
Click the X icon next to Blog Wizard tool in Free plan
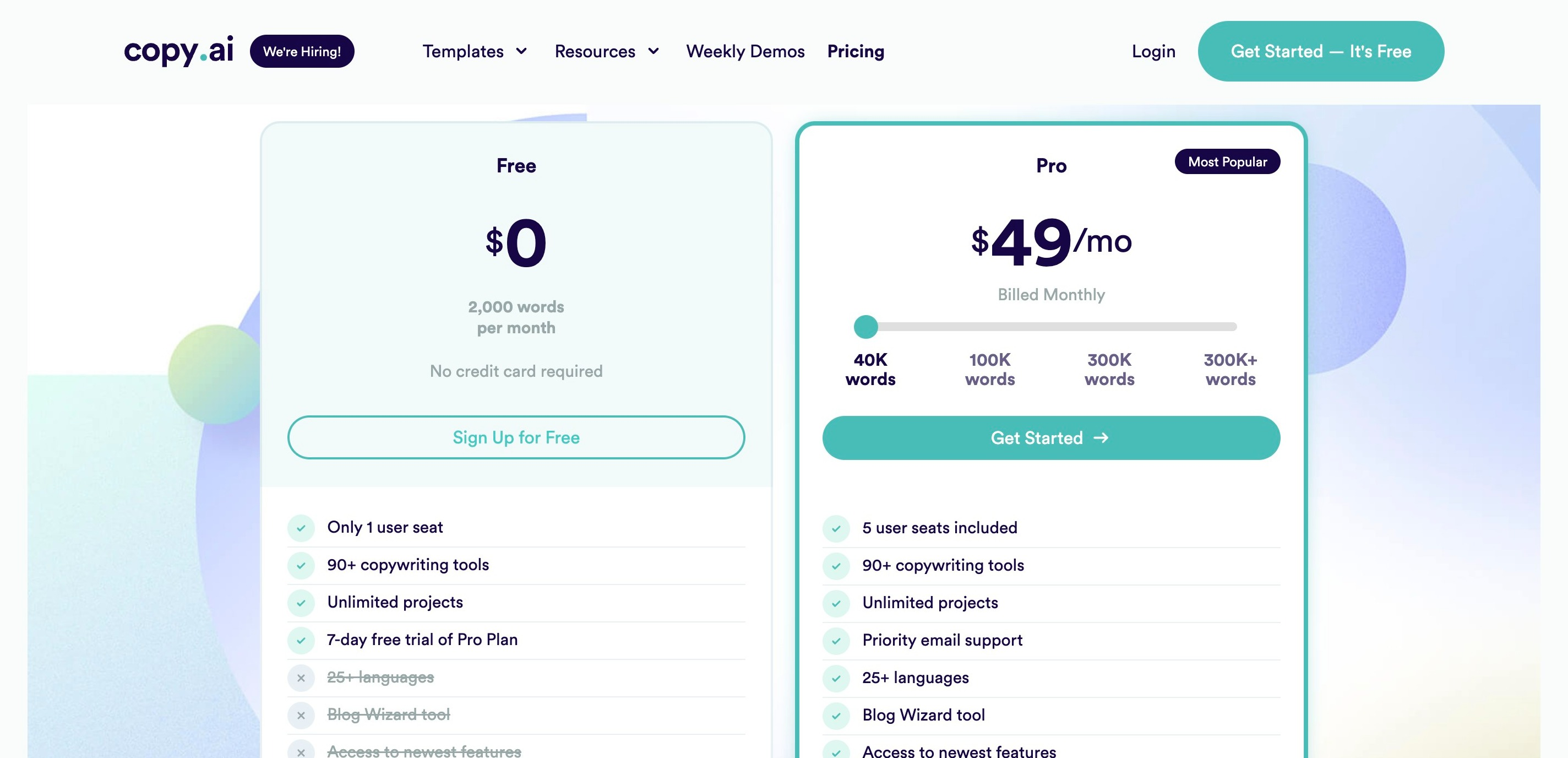point(301,716)
